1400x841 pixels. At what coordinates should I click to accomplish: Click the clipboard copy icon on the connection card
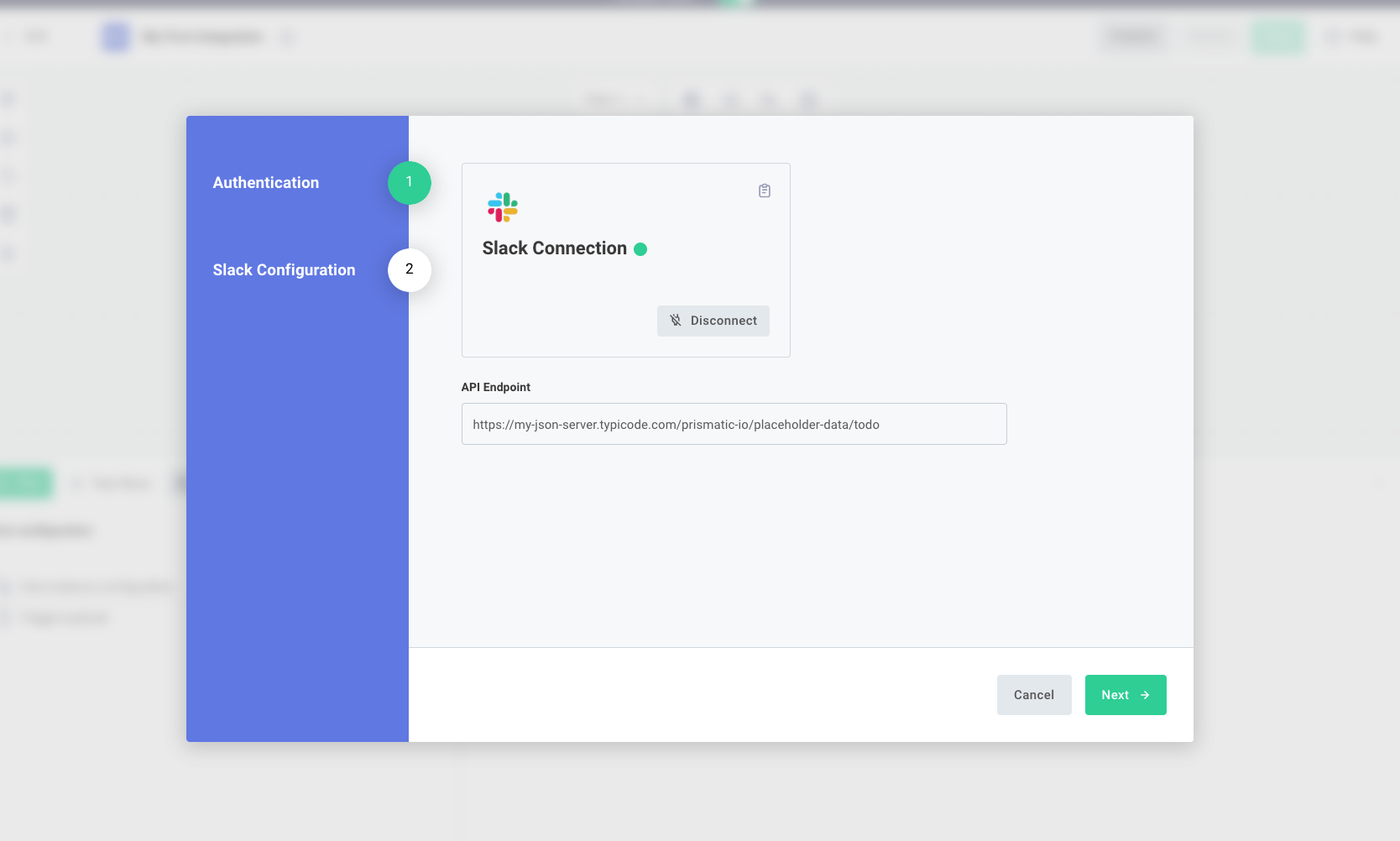[x=764, y=191]
